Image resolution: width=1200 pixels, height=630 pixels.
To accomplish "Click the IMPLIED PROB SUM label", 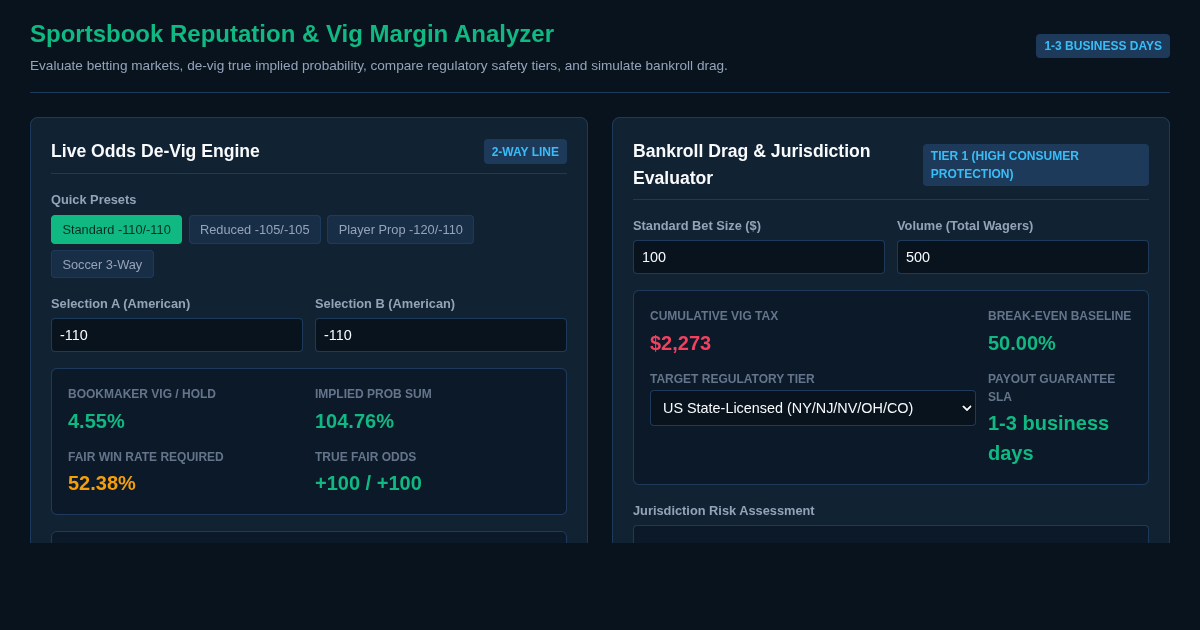I will (373, 394).
